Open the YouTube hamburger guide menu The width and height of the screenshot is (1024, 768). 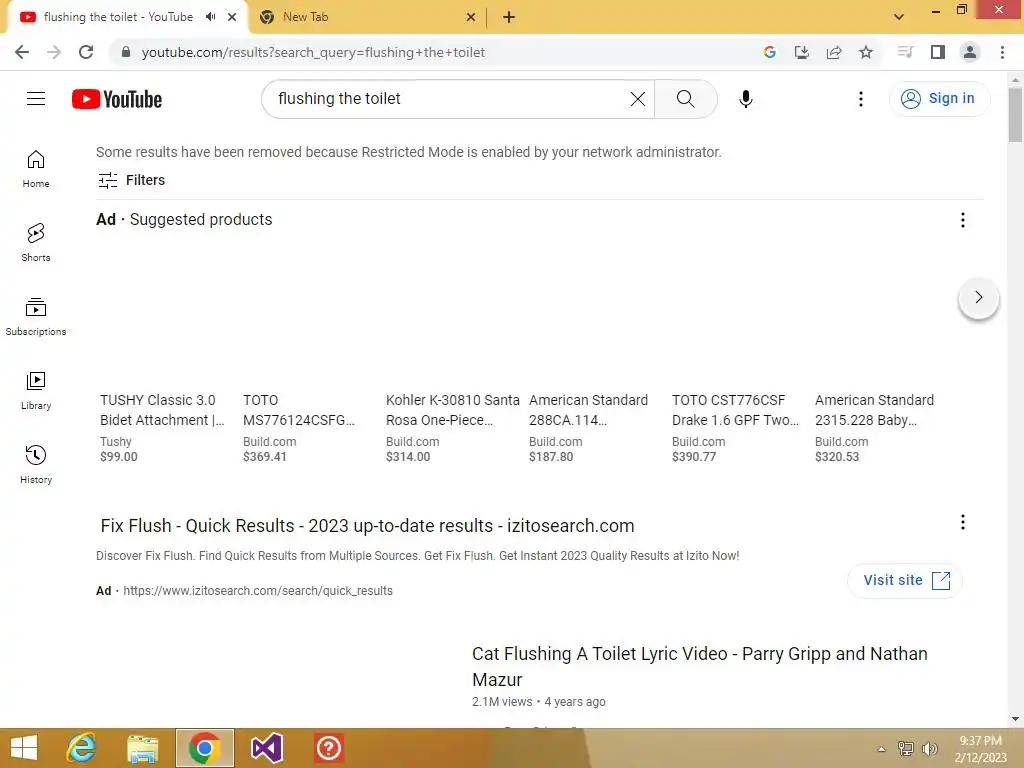click(x=36, y=99)
